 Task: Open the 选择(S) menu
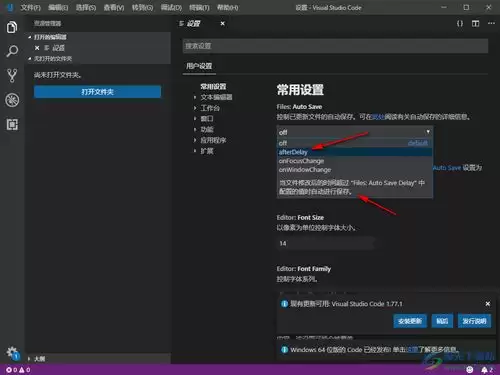click(x=86, y=7)
